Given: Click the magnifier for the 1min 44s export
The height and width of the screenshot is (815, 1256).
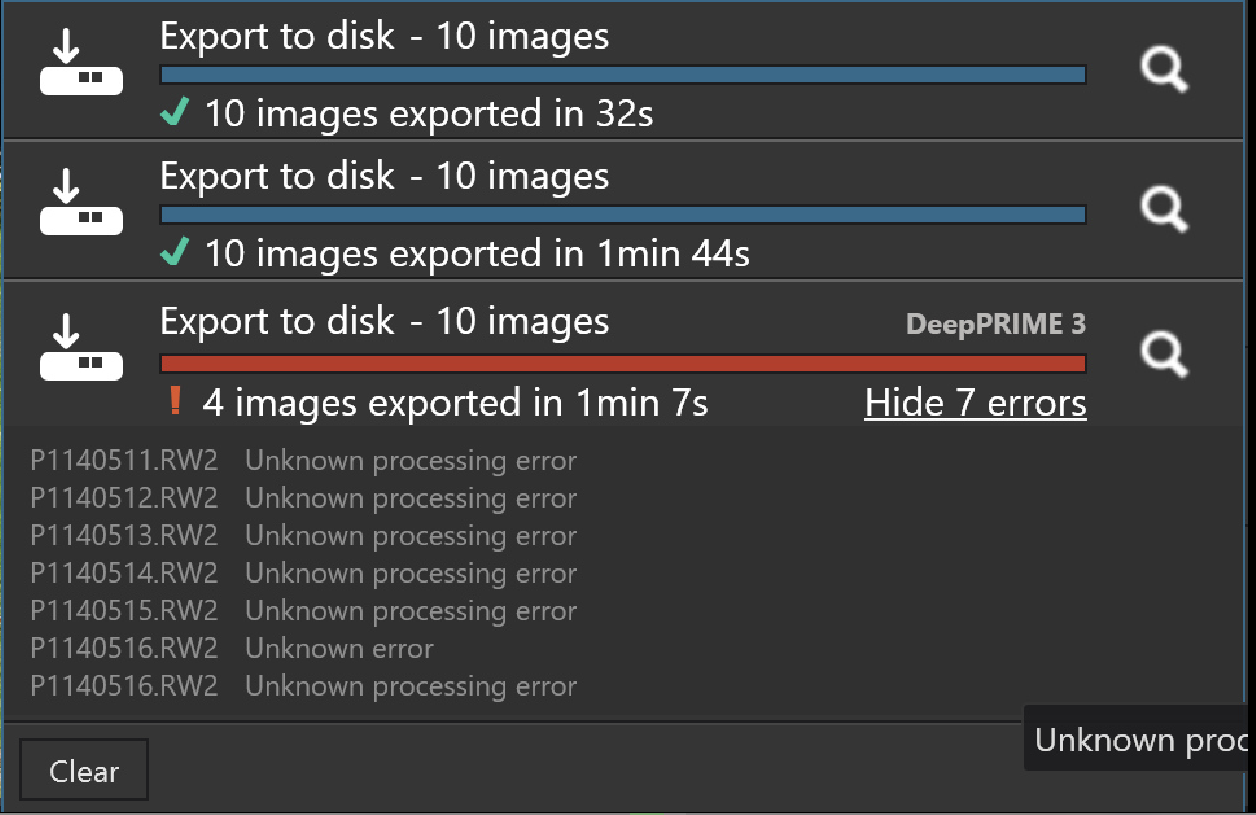Looking at the screenshot, I should click(x=1164, y=210).
